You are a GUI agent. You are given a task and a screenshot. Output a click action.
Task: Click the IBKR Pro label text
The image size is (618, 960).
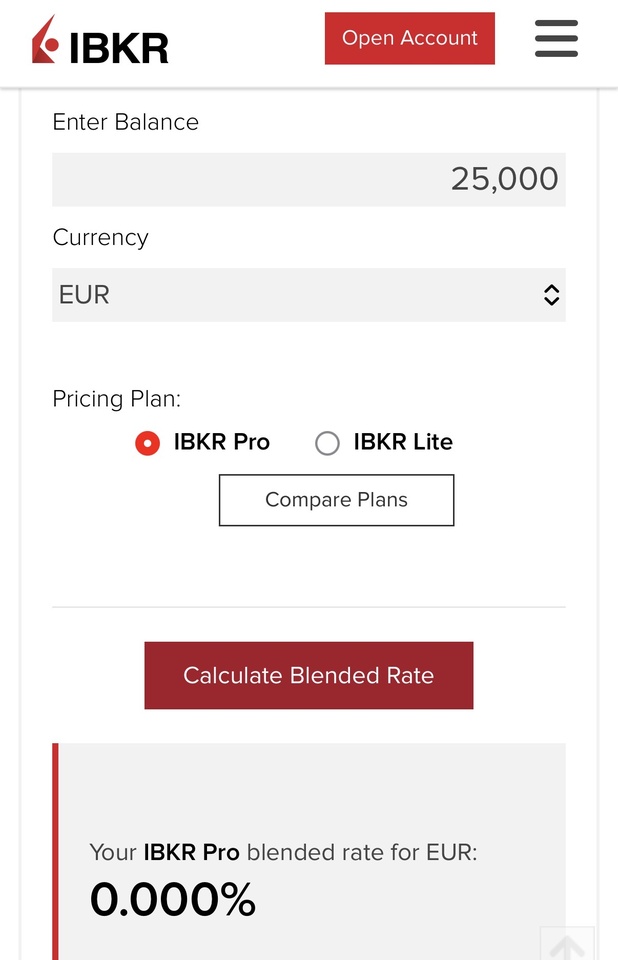pos(221,442)
